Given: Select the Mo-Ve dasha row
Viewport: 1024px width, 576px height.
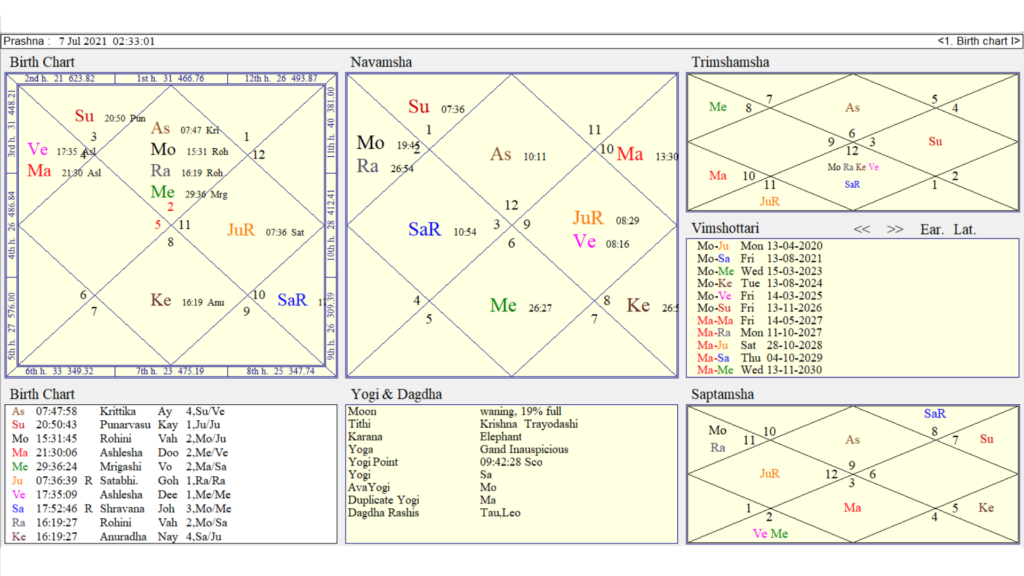Looking at the screenshot, I should click(x=760, y=296).
